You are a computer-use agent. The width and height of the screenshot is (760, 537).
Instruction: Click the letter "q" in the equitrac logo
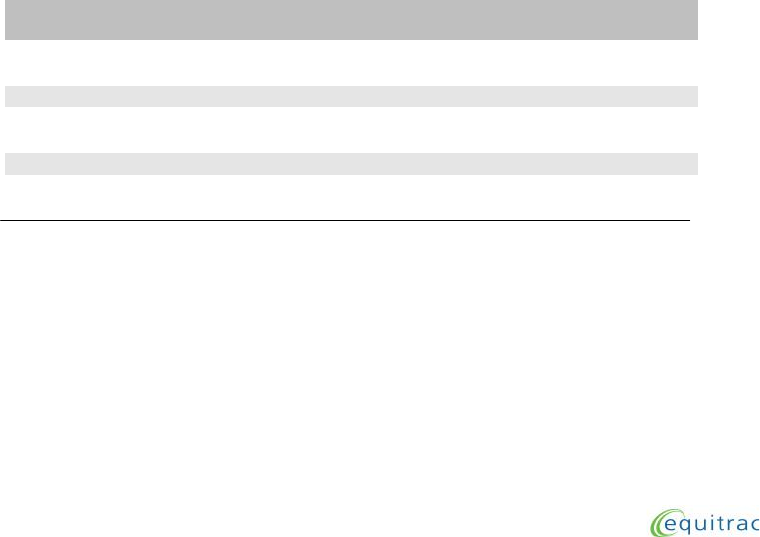685,526
